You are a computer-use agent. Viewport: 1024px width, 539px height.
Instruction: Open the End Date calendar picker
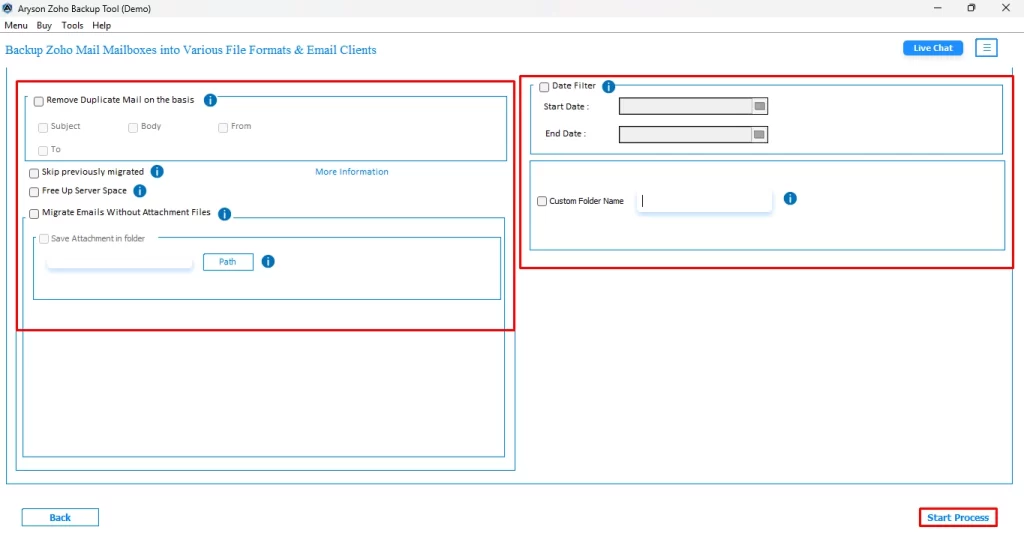coord(759,135)
